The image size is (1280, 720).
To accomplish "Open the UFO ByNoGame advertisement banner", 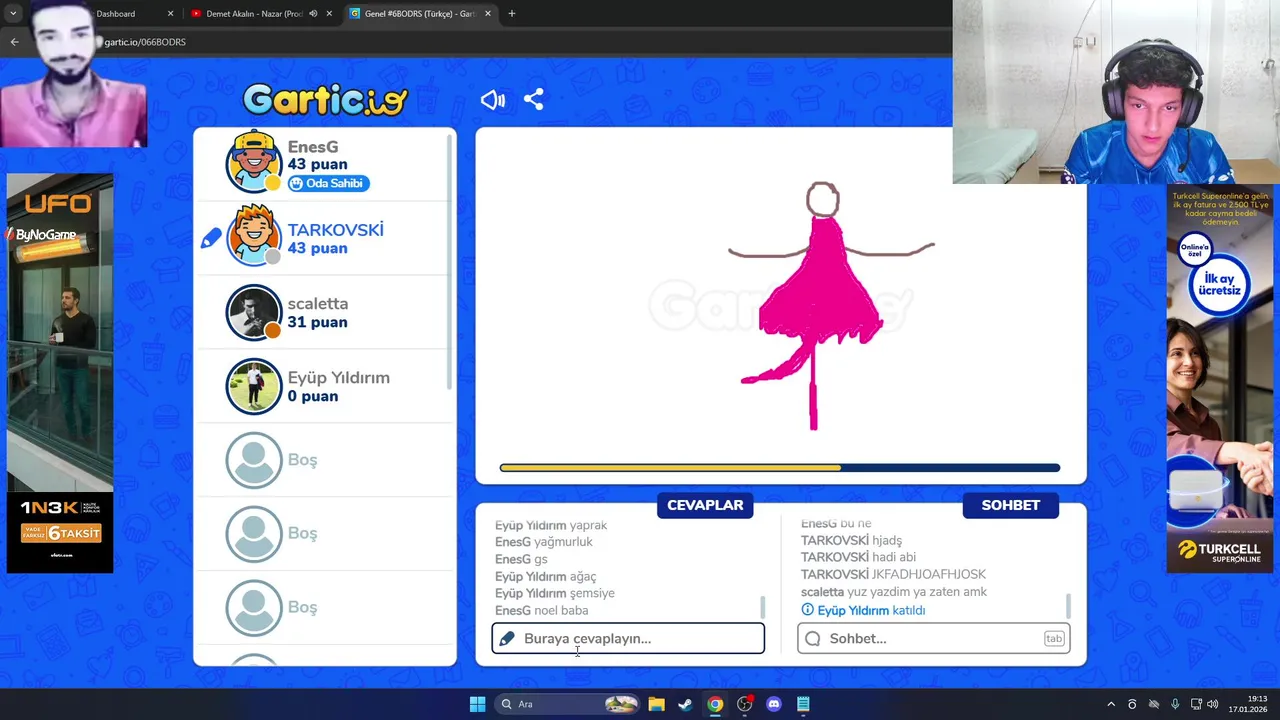I will [x=60, y=333].
